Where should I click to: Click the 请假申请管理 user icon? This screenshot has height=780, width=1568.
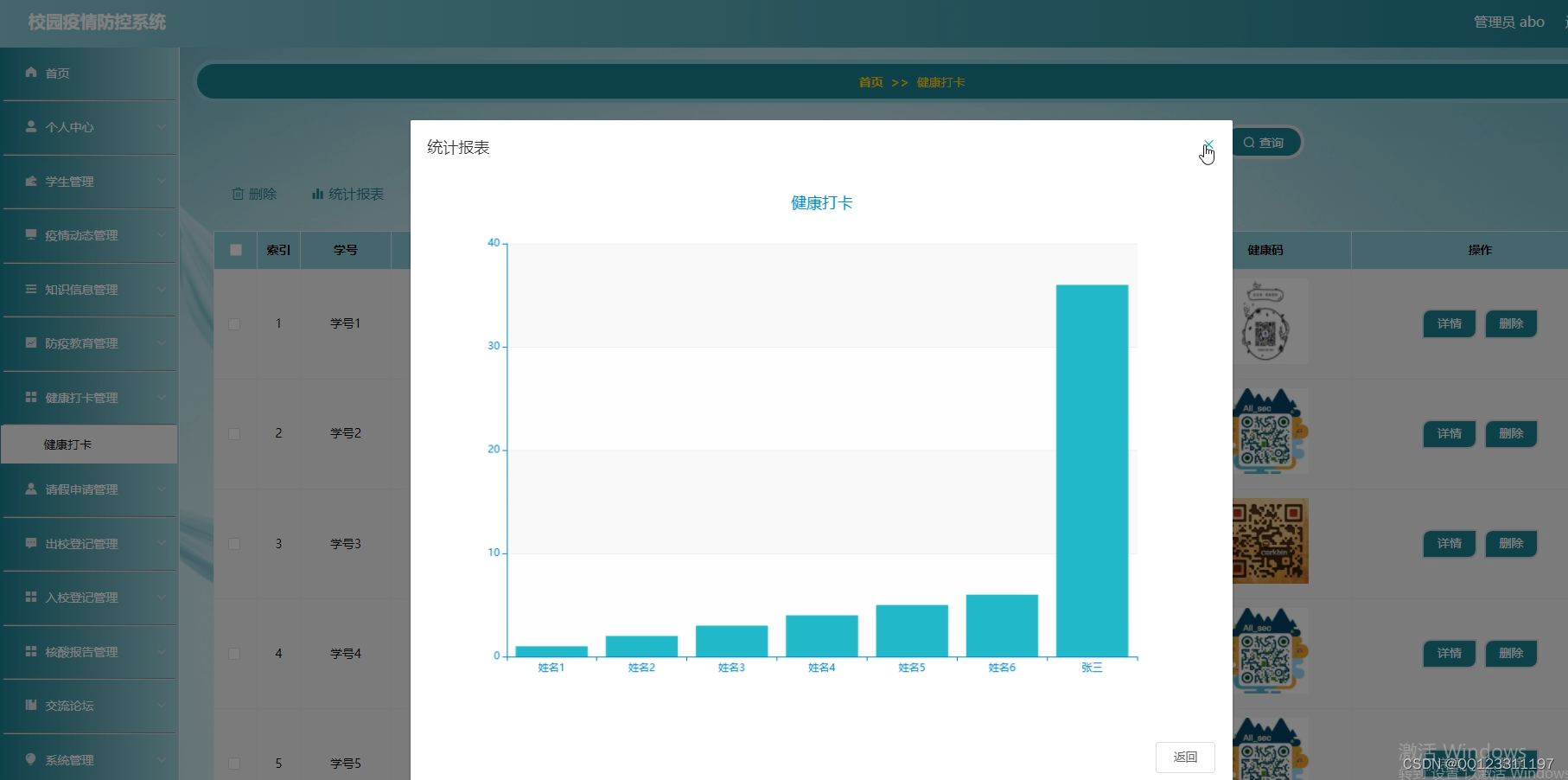tap(31, 489)
